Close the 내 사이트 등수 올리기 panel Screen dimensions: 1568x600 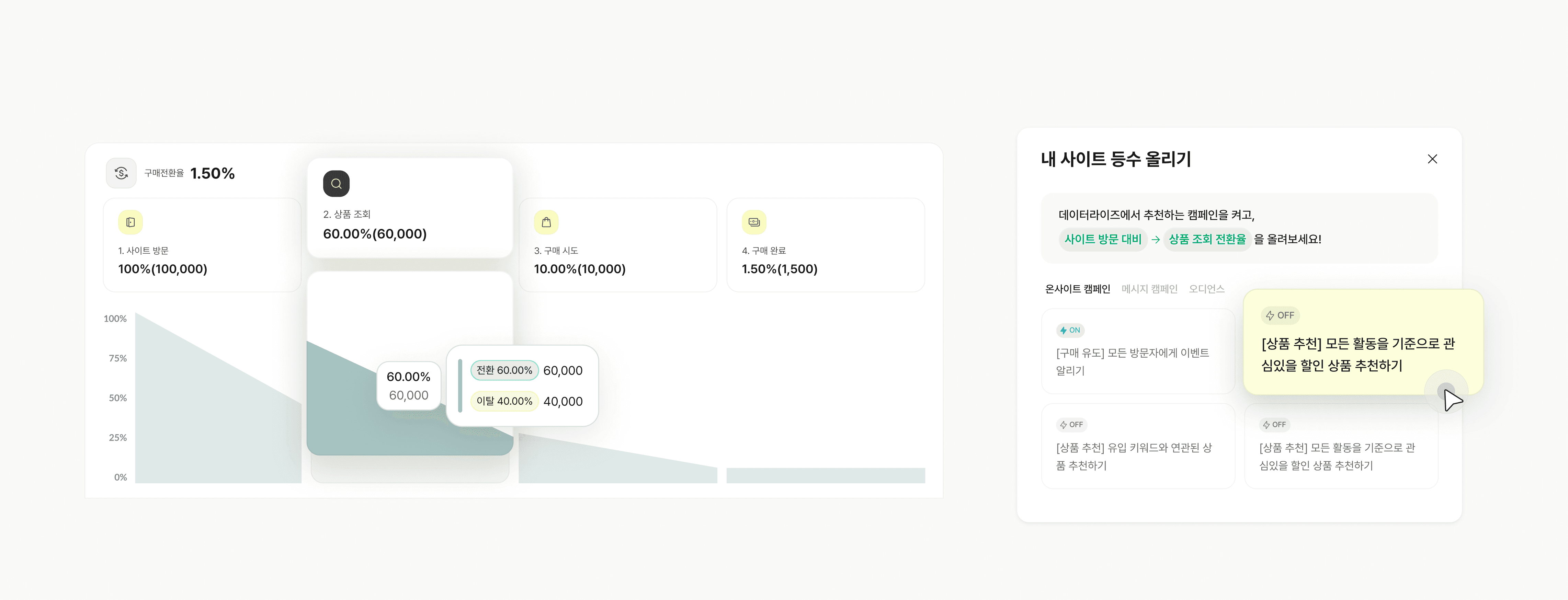pyautogui.click(x=1432, y=159)
